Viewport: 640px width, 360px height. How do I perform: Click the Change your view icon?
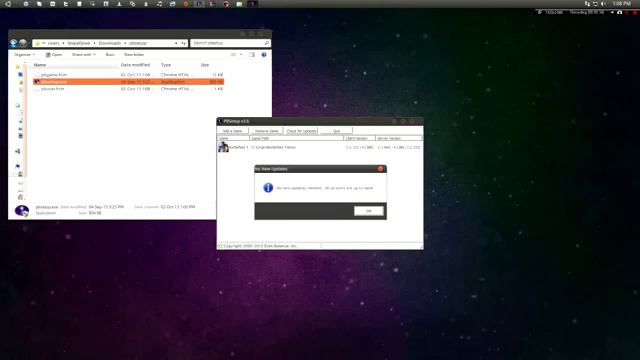(233, 54)
